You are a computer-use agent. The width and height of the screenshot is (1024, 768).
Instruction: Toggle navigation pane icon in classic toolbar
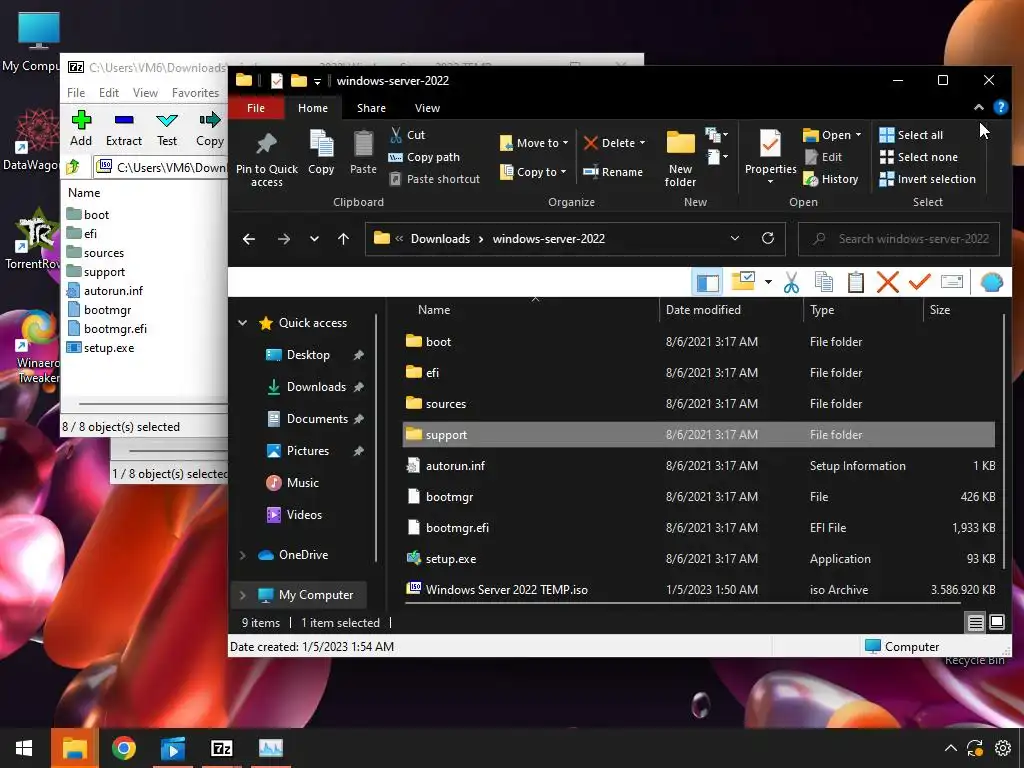point(707,282)
